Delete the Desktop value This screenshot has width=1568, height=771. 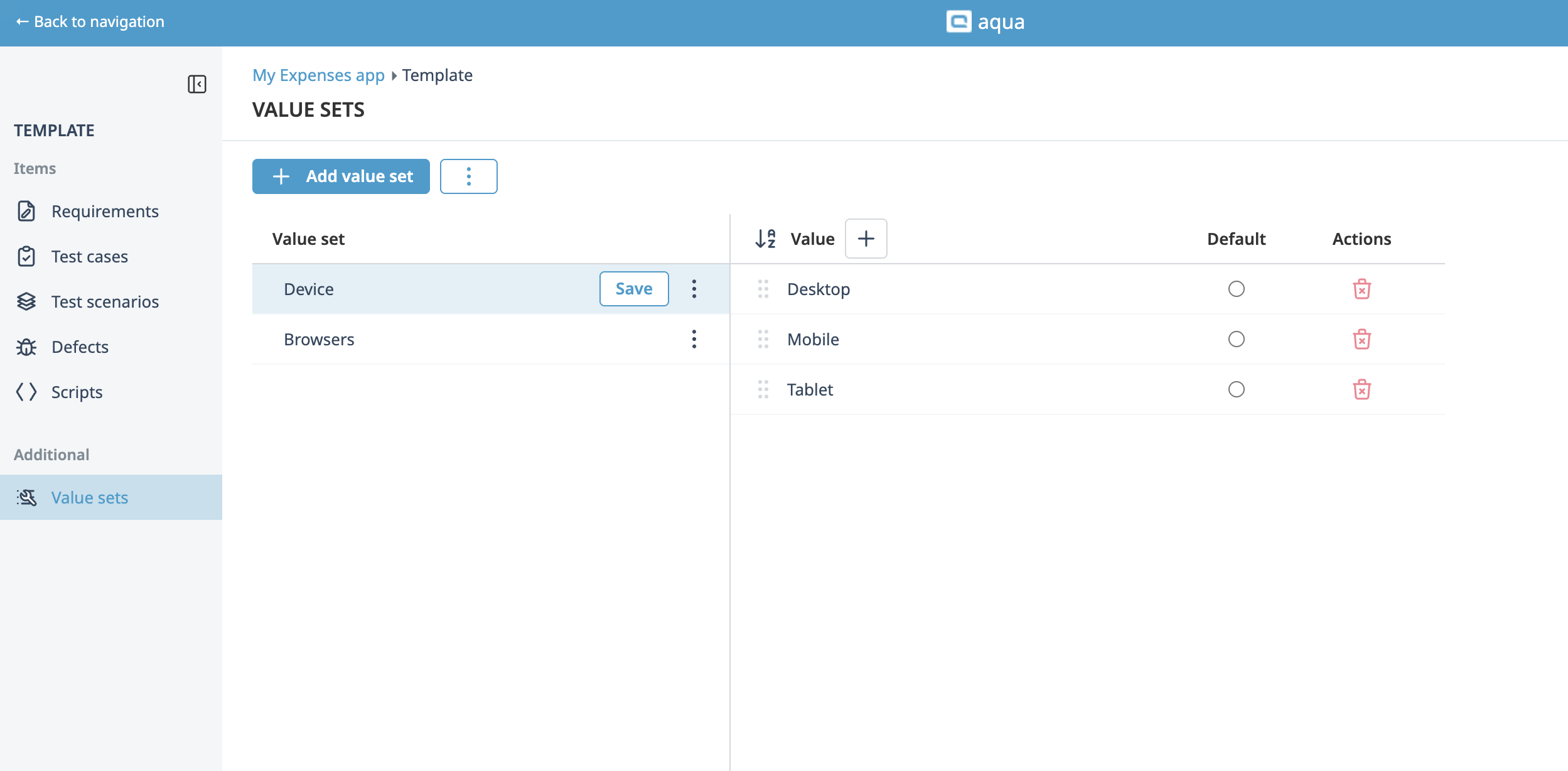click(1361, 289)
